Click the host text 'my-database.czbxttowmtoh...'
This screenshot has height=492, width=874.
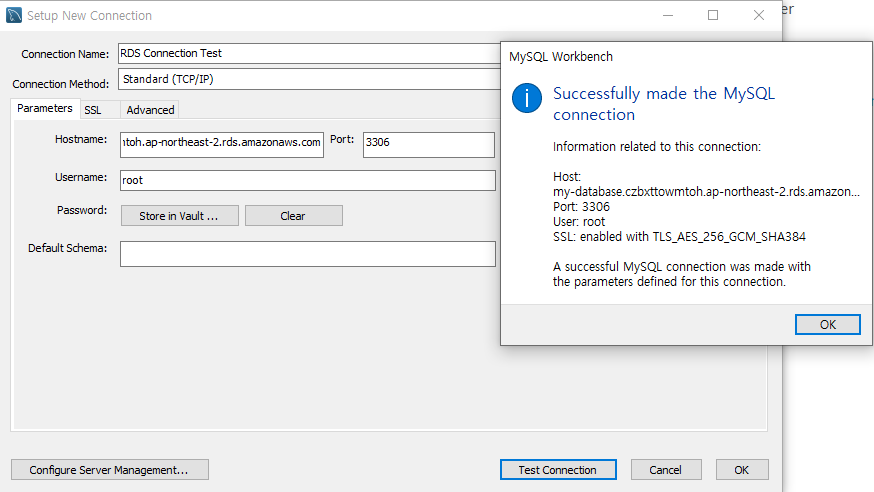[x=706, y=192]
